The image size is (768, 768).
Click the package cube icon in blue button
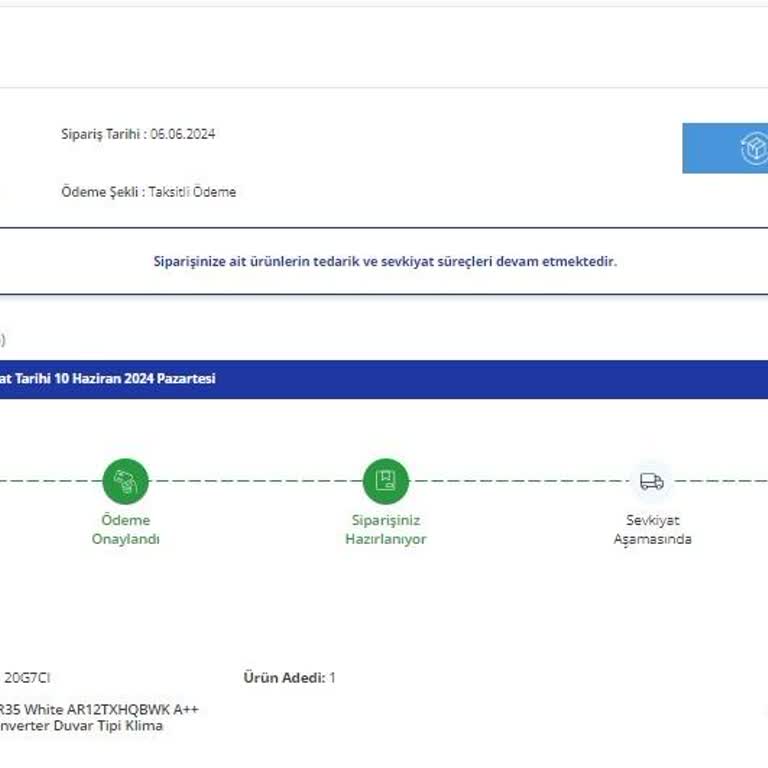[753, 149]
